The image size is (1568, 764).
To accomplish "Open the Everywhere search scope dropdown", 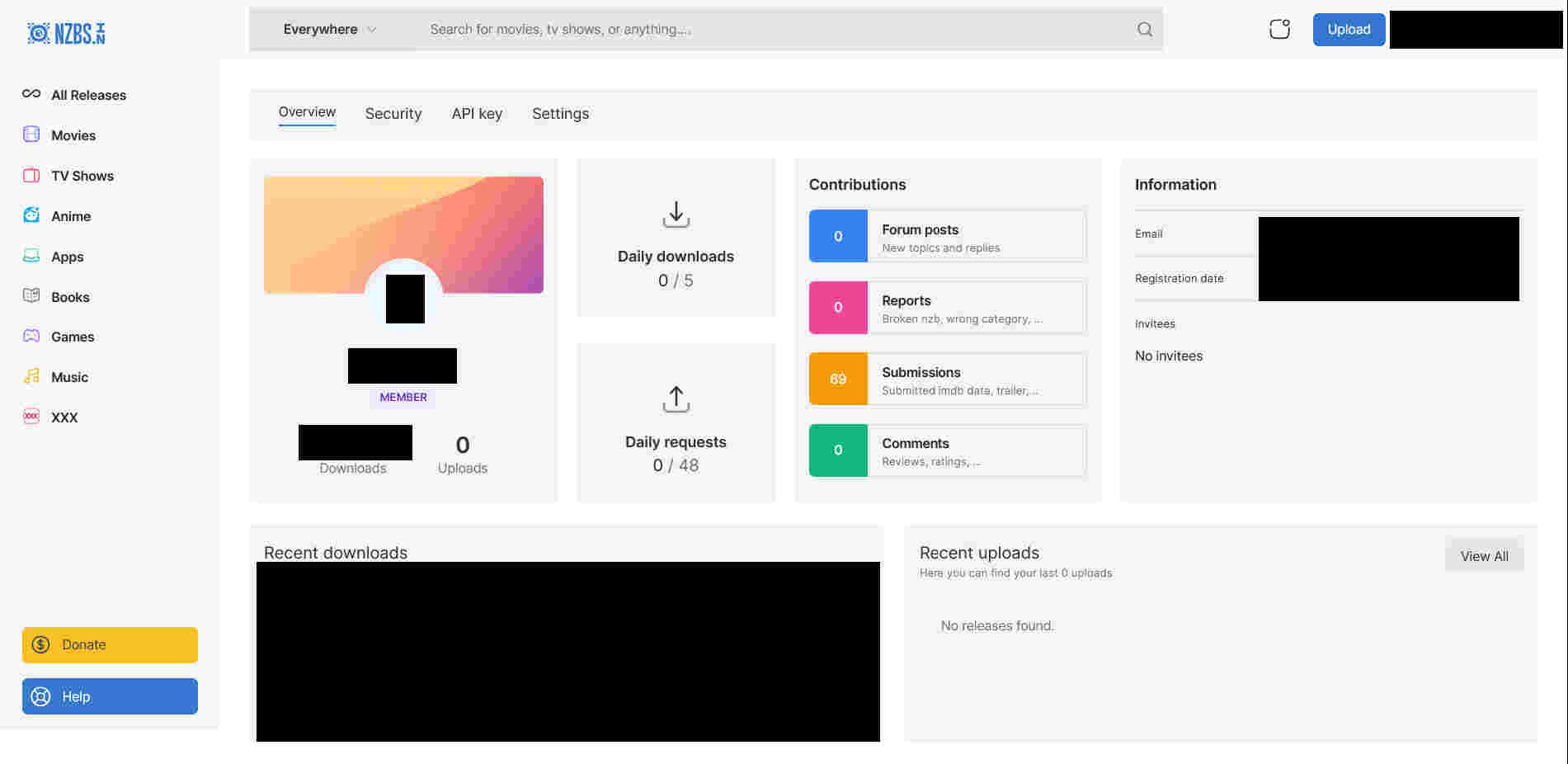I will 330,30.
